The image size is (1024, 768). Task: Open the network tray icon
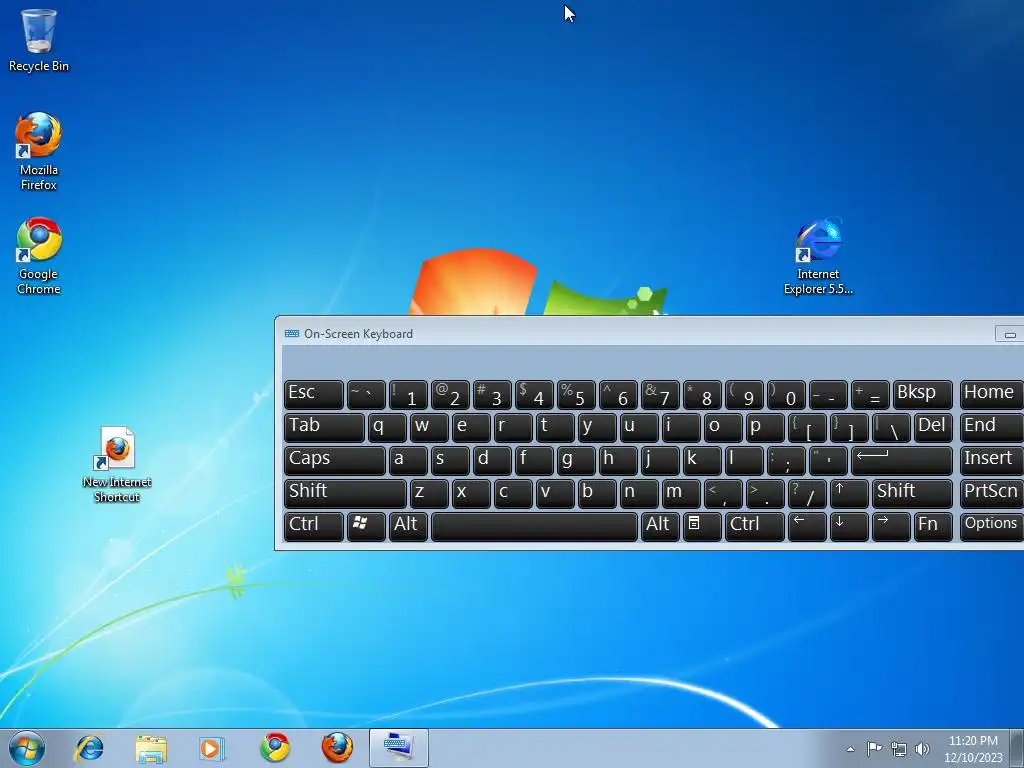click(x=899, y=749)
